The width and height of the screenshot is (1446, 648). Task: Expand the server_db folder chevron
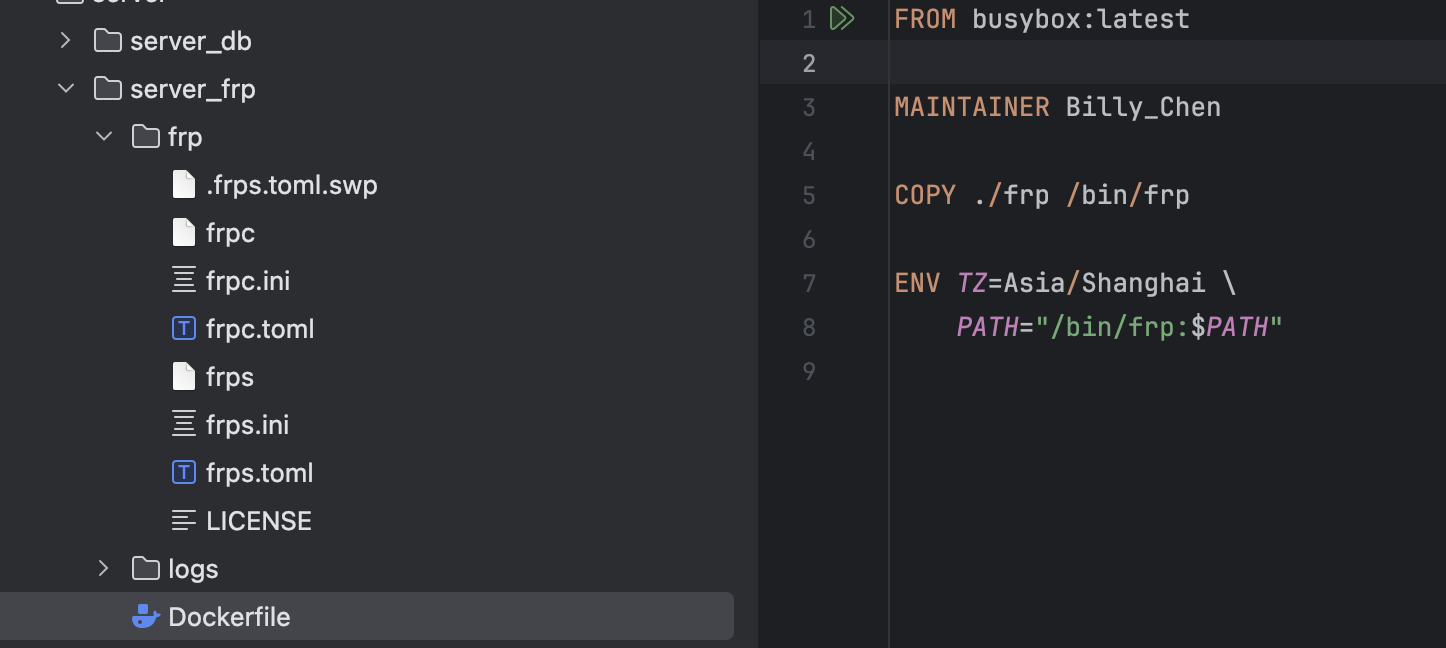point(66,41)
